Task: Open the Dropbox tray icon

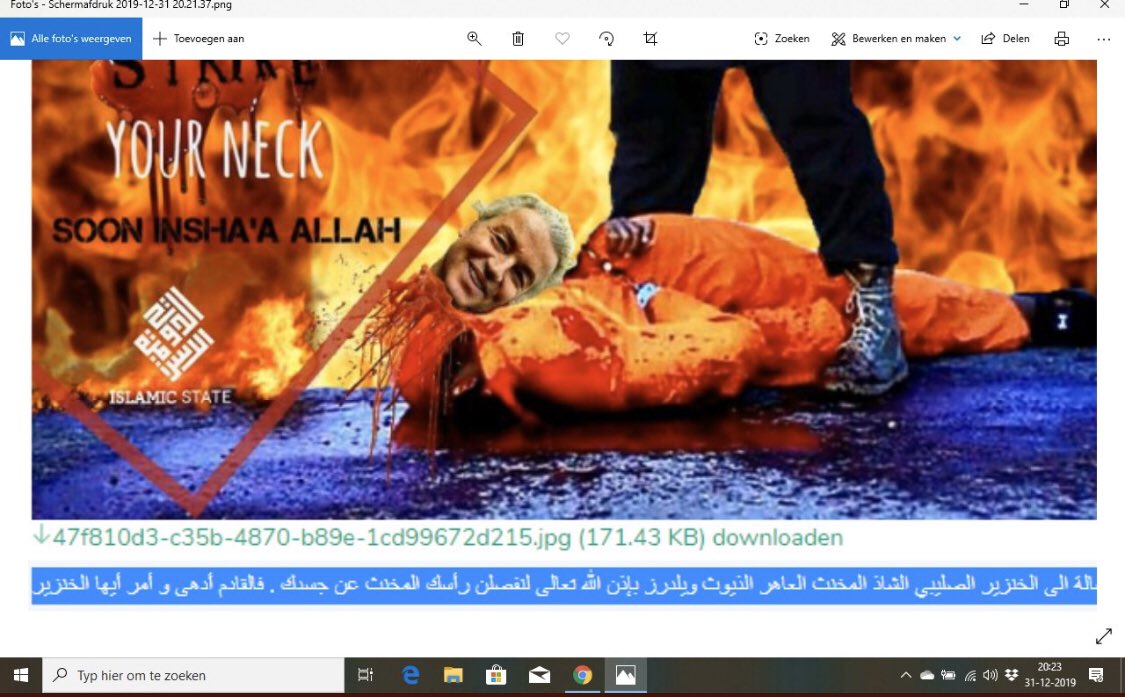Action: [1012, 675]
